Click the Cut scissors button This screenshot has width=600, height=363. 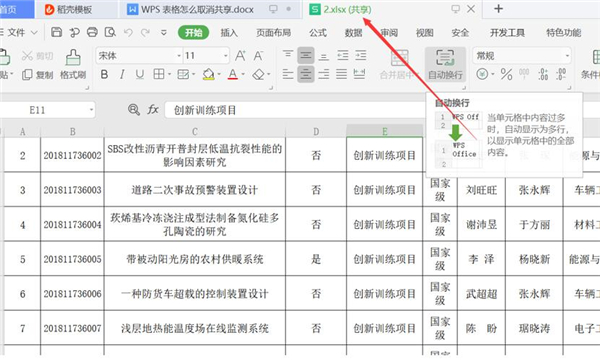[x=37, y=56]
